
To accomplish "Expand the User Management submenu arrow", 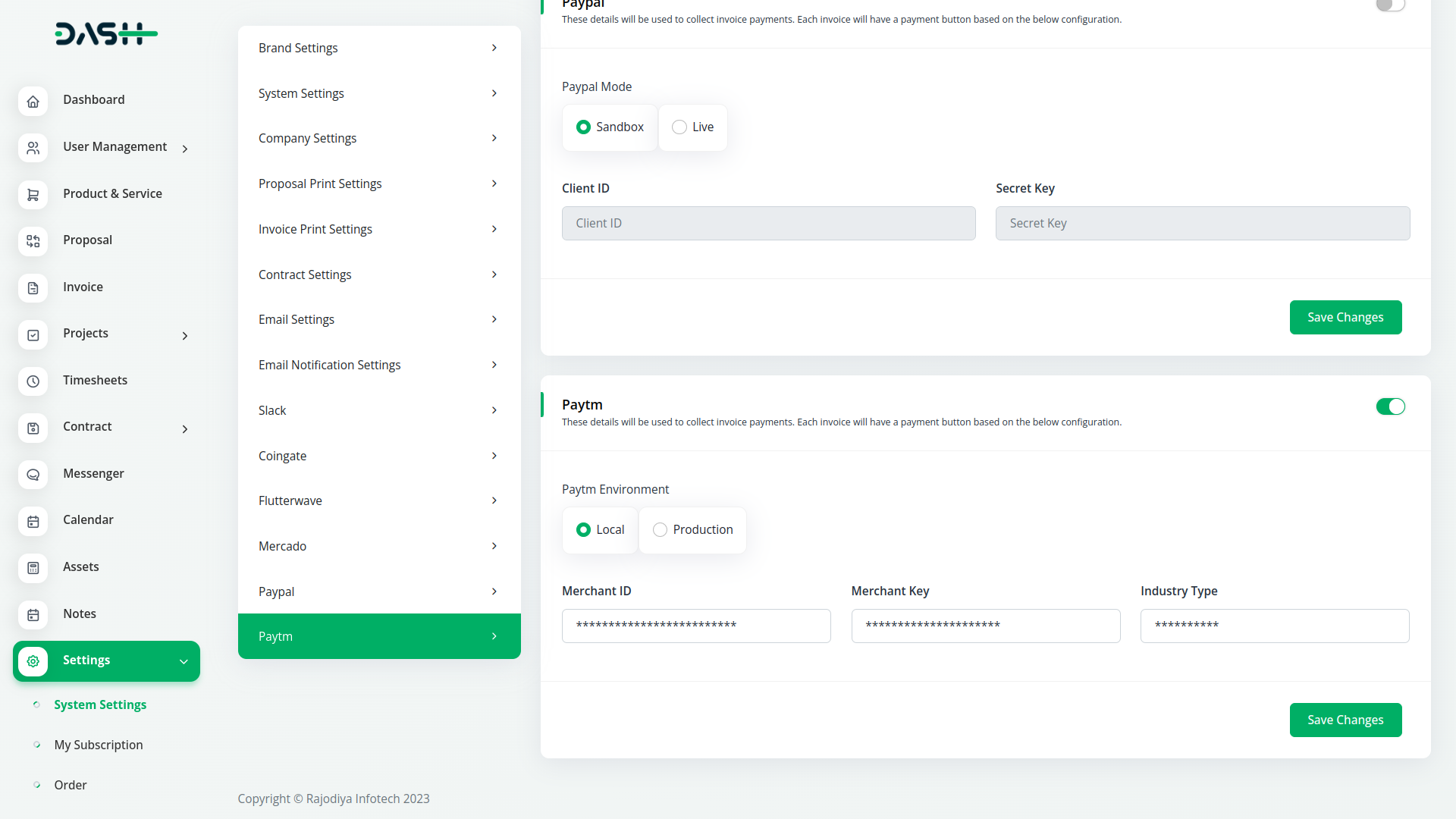I will click(x=185, y=149).
